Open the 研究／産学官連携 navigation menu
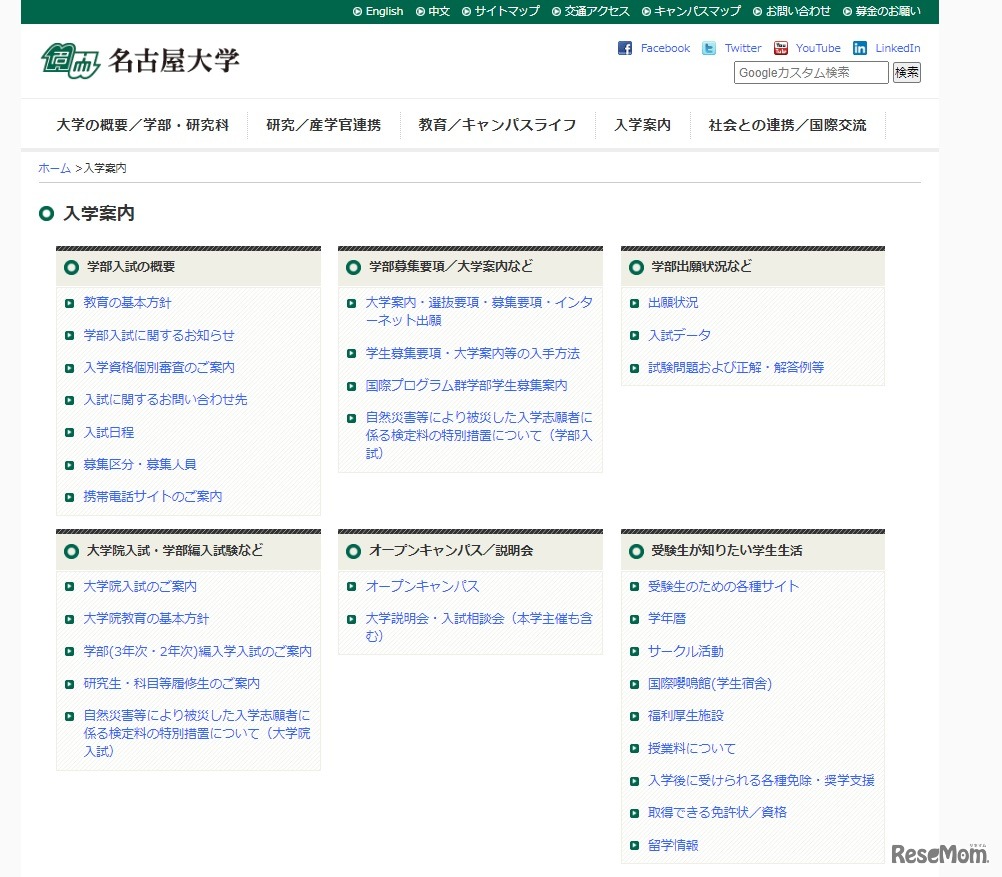This screenshot has width=1002, height=877. click(x=324, y=125)
